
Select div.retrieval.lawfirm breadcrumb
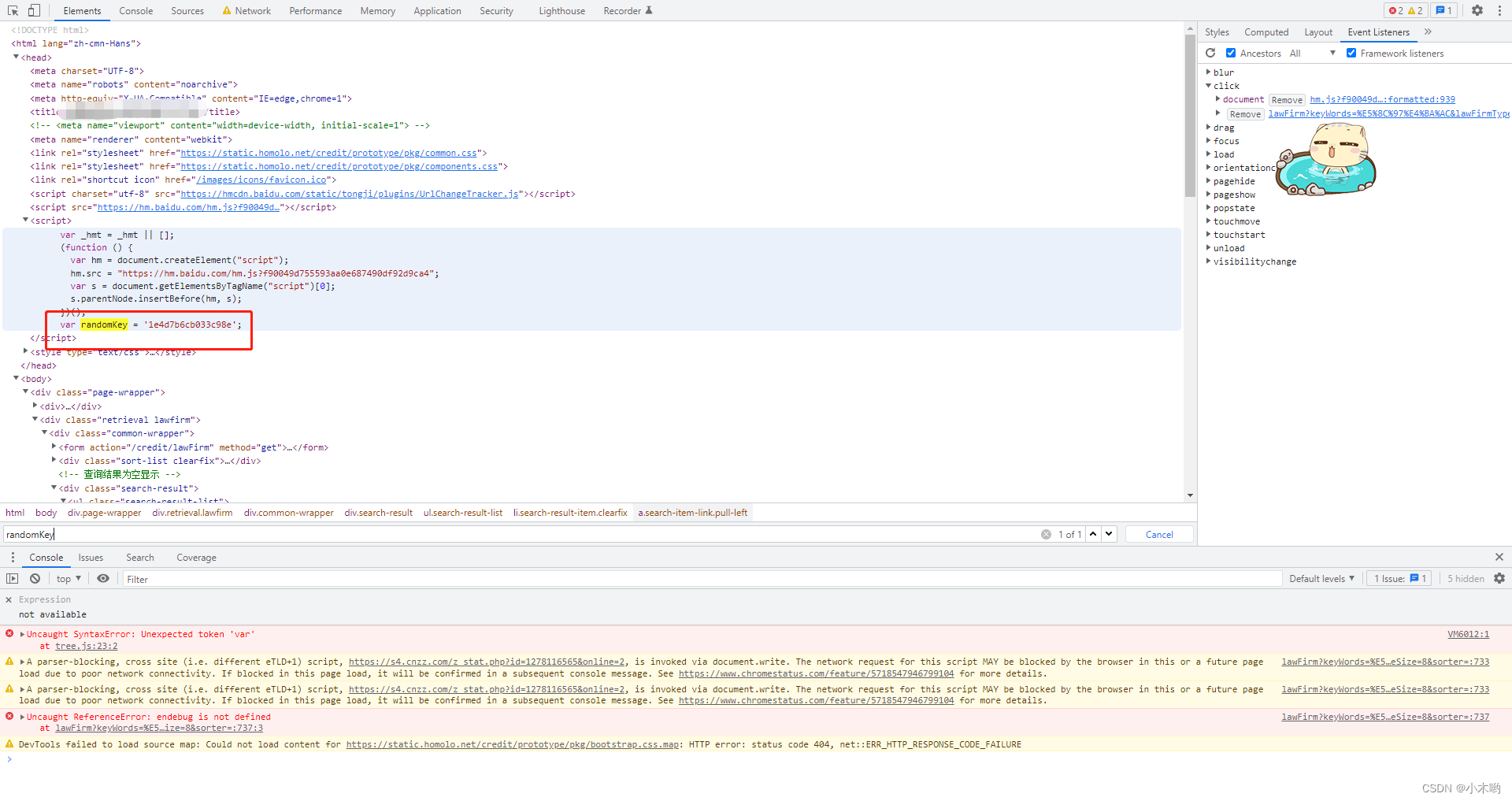coord(192,513)
